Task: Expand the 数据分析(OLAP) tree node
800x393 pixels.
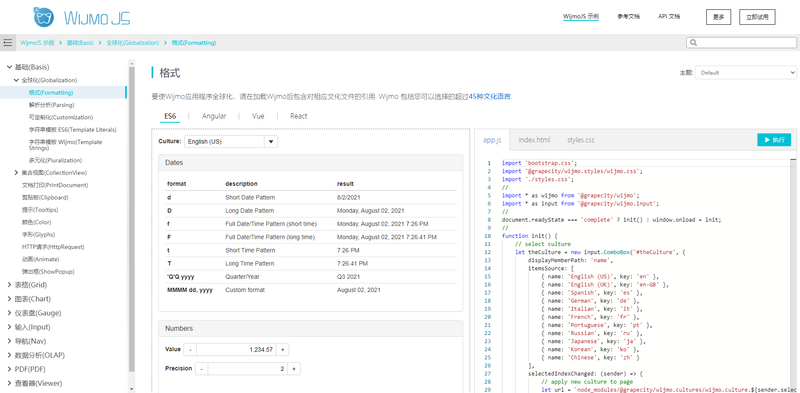Action: pos(9,355)
